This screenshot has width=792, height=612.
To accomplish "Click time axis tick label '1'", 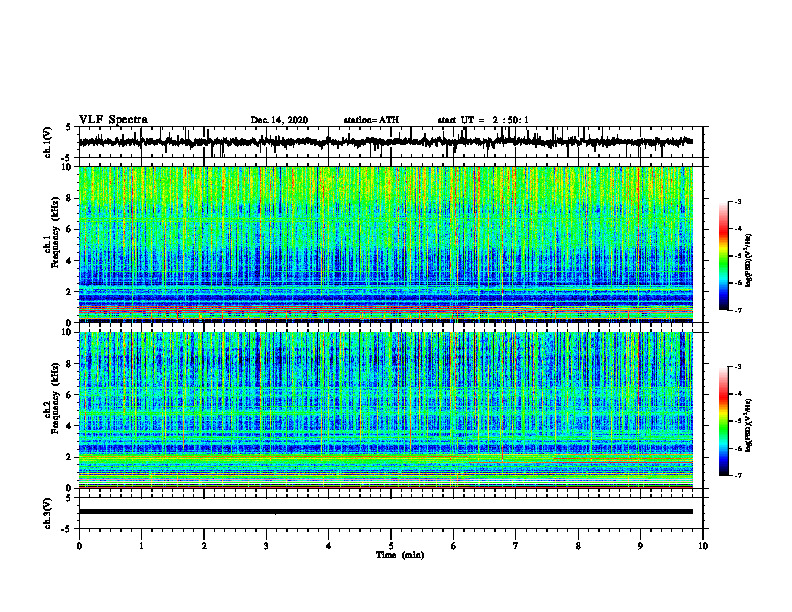I will point(141,546).
